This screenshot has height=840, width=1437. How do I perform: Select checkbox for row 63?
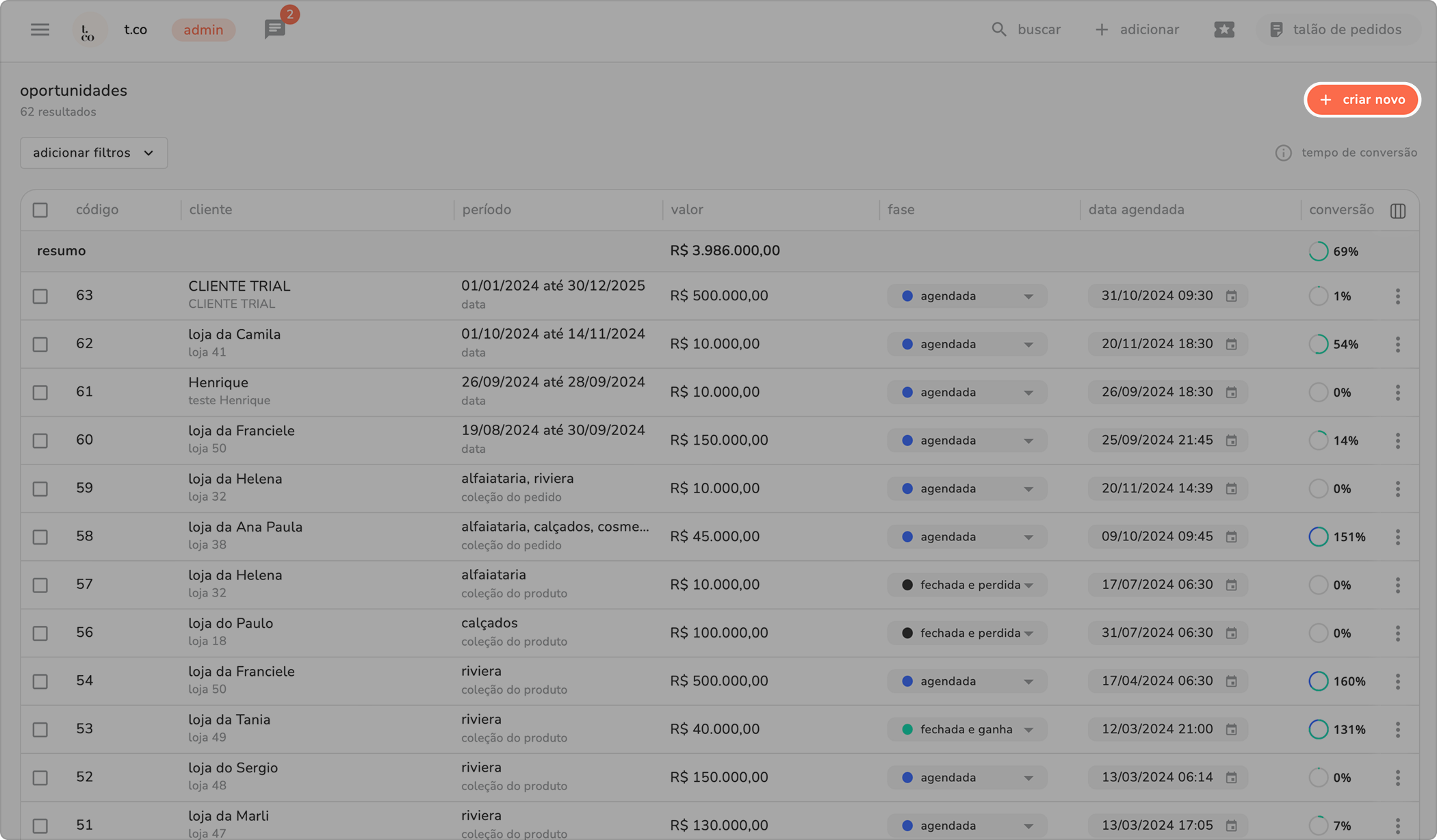click(40, 296)
